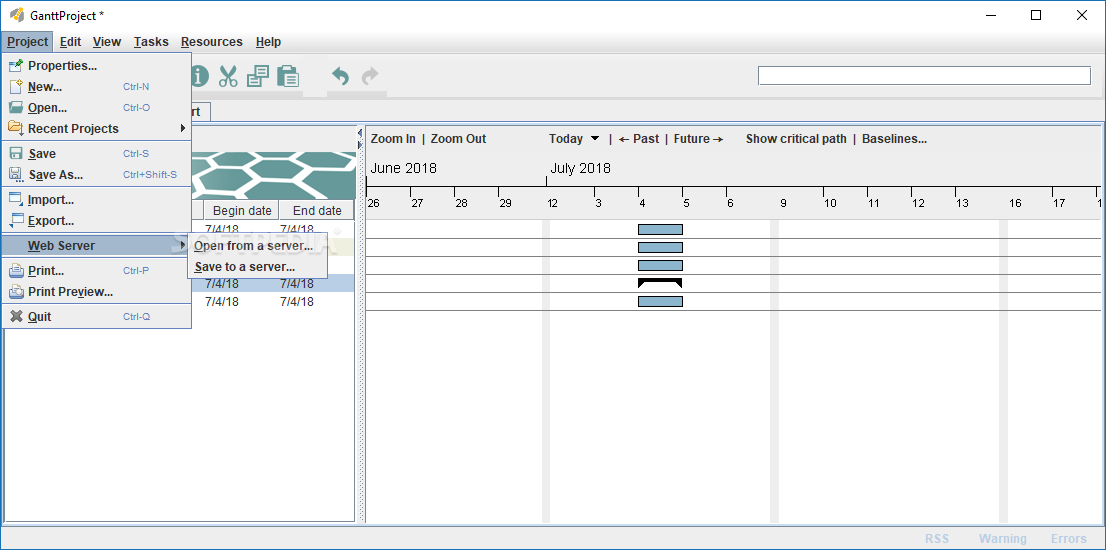Click the search field in the toolbar

(924, 75)
